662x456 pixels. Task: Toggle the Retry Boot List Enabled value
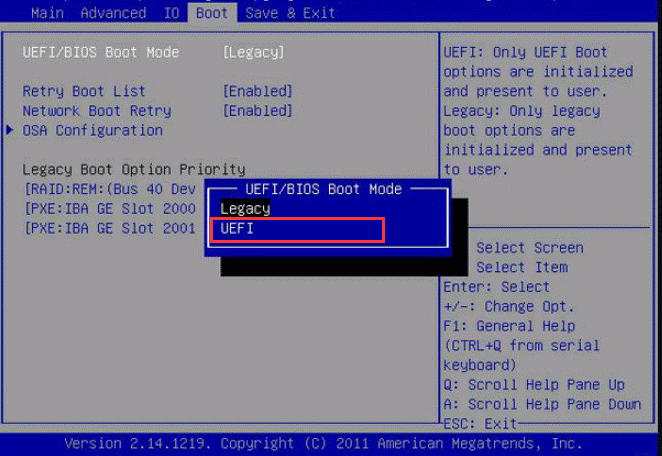(x=257, y=91)
